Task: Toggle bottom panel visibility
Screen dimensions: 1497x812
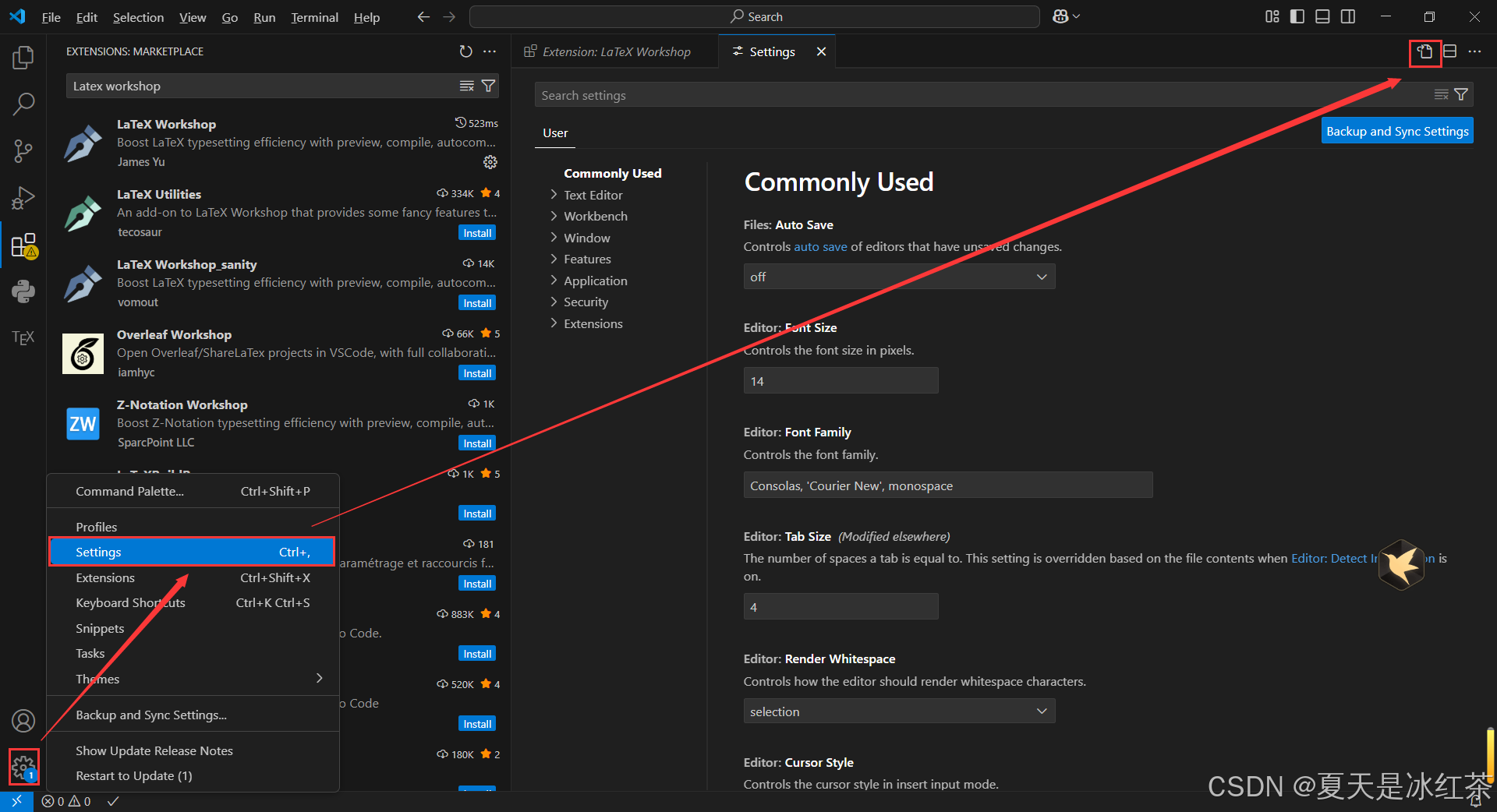Action: (1322, 16)
